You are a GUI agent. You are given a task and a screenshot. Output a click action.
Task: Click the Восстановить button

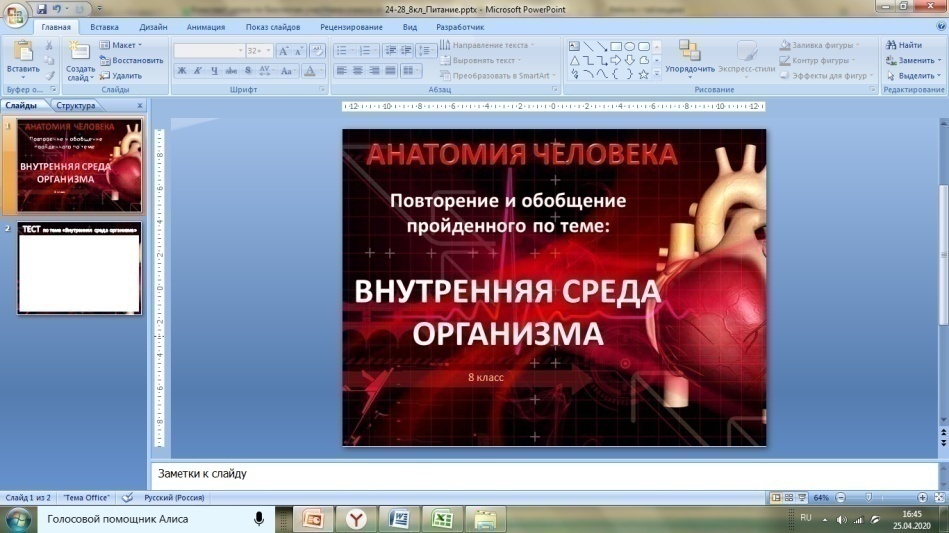coord(131,60)
